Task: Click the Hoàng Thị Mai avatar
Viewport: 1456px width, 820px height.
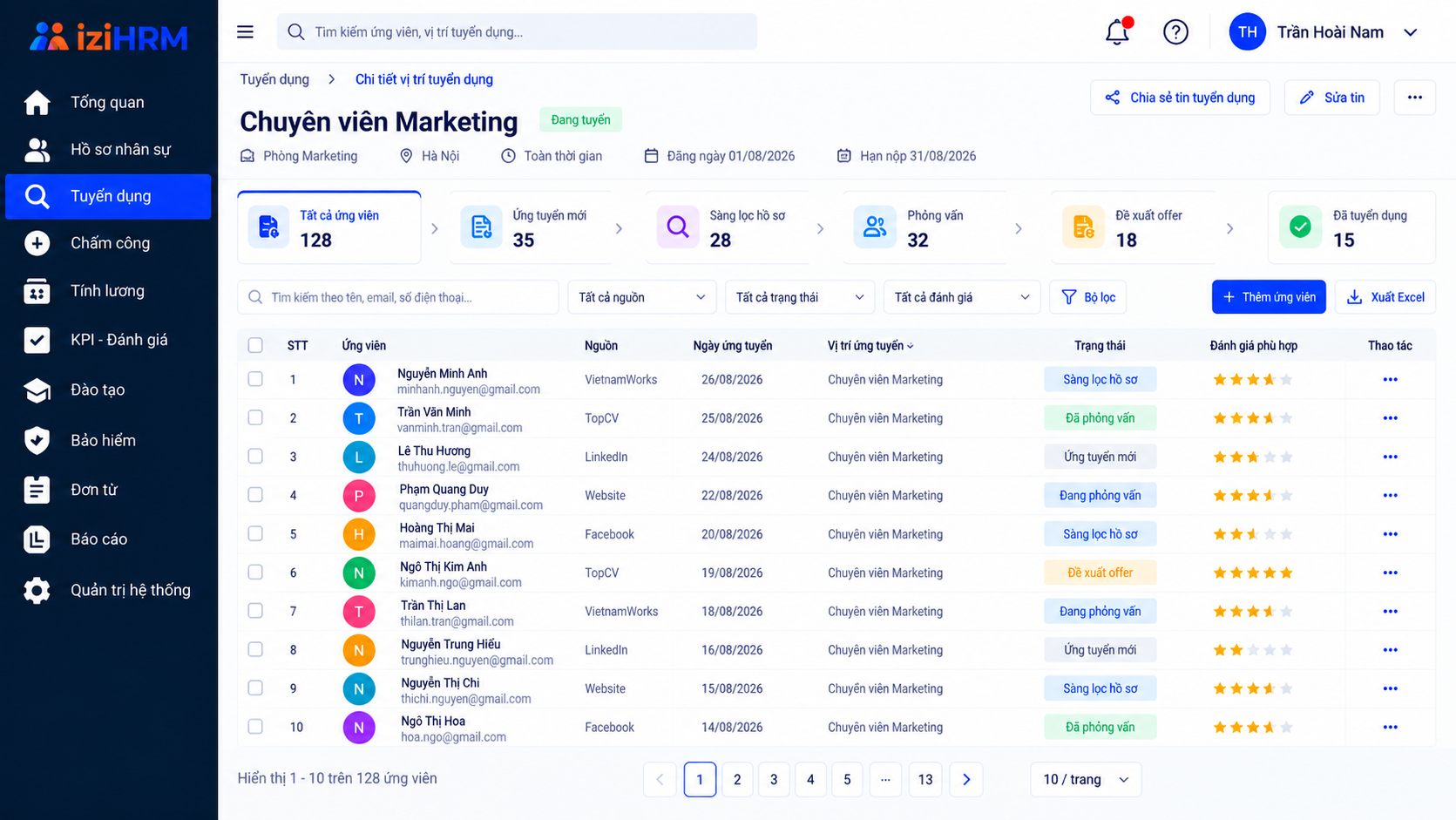Action: point(358,534)
